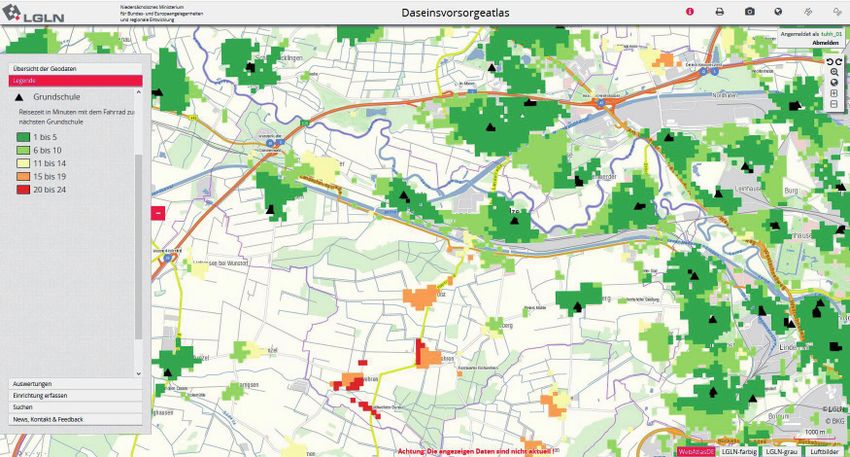Open the Einrichtung erfassen section
This screenshot has width=850, height=457.
pos(76,395)
